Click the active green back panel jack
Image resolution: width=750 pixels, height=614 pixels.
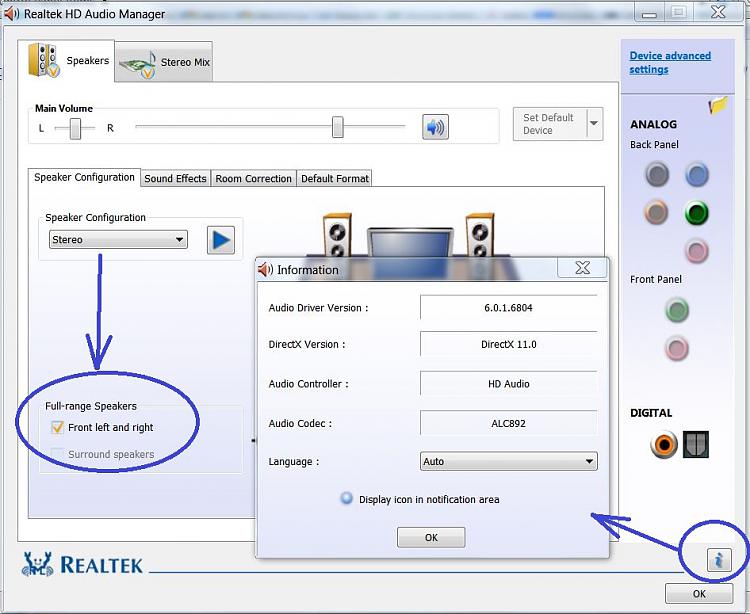pos(696,213)
